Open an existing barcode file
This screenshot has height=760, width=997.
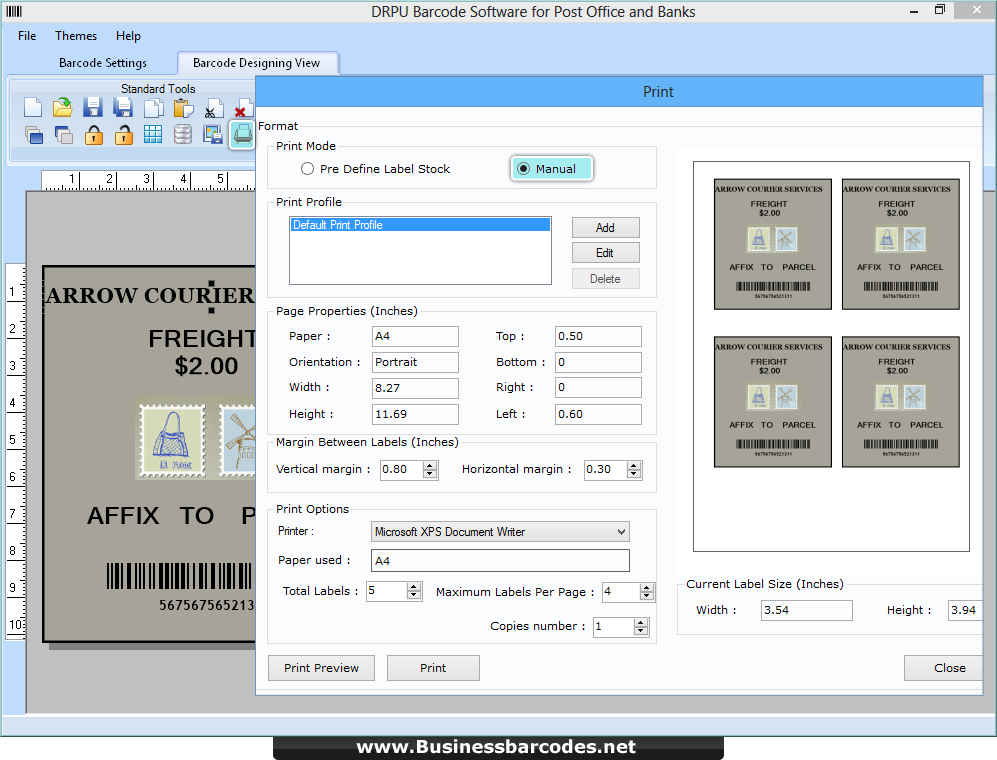coord(63,107)
